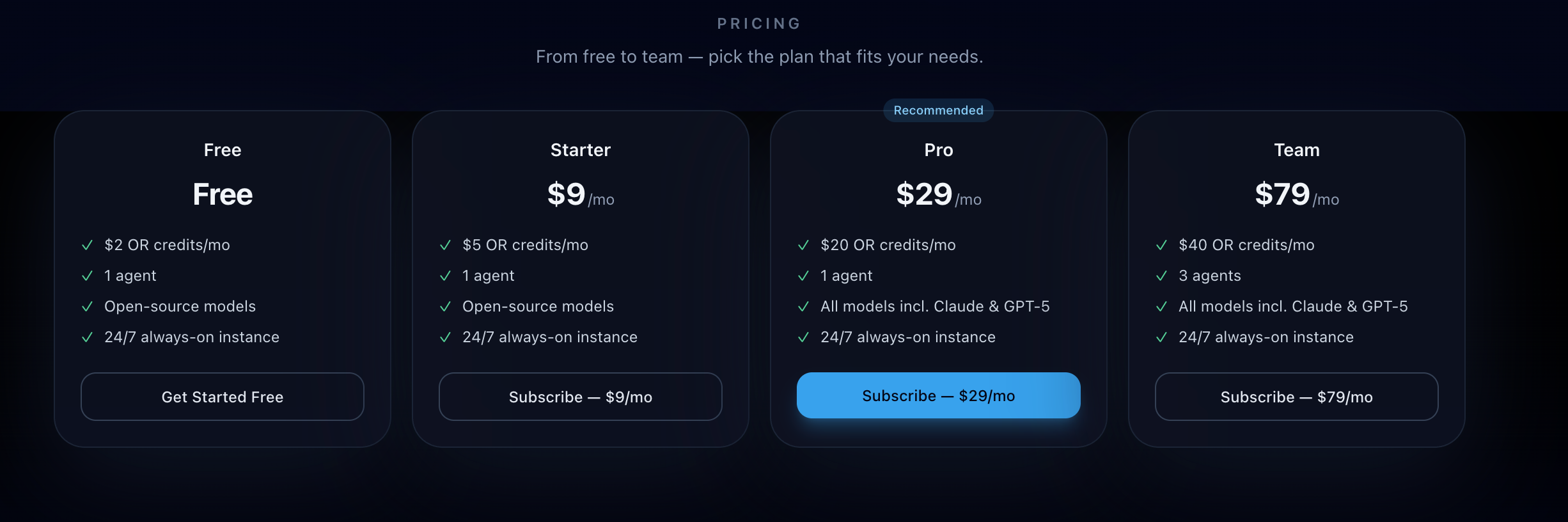
Task: Click the Team plan heading
Action: 1296,150
